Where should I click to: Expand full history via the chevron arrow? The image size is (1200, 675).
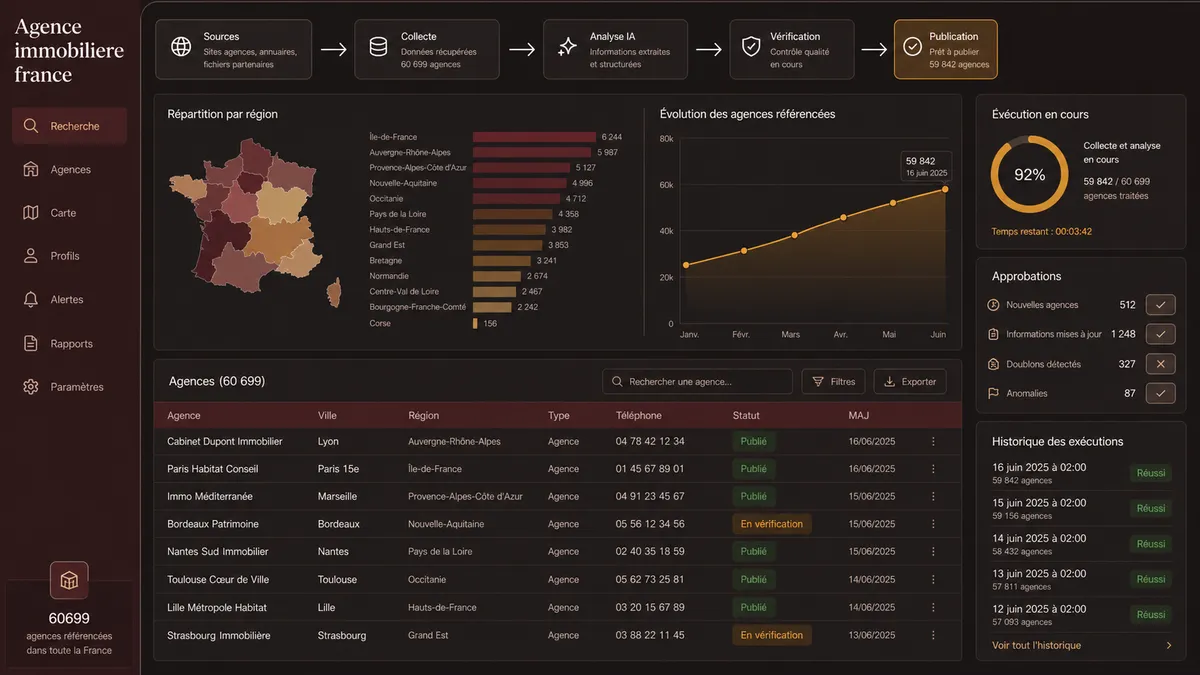pyautogui.click(x=1169, y=645)
